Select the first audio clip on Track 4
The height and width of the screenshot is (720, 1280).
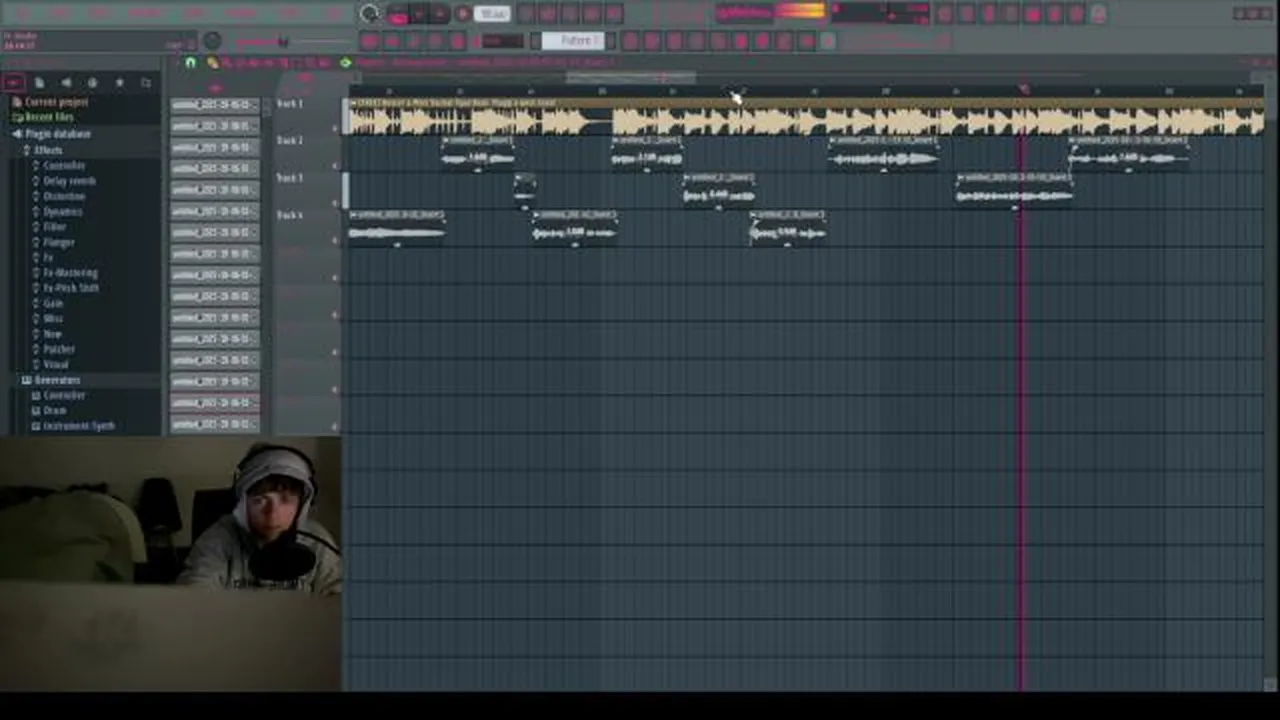pyautogui.click(x=397, y=228)
